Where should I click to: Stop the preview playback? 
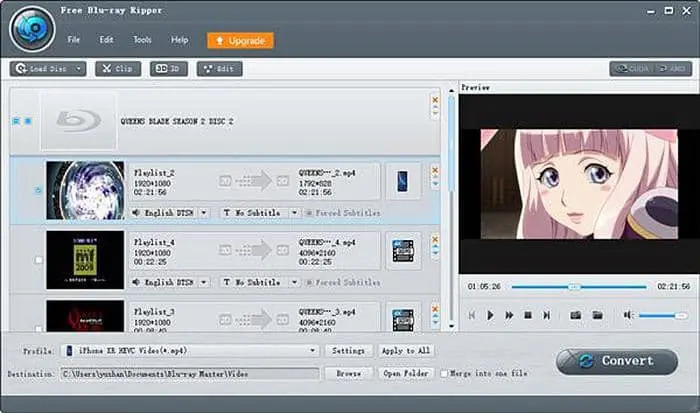click(528, 315)
